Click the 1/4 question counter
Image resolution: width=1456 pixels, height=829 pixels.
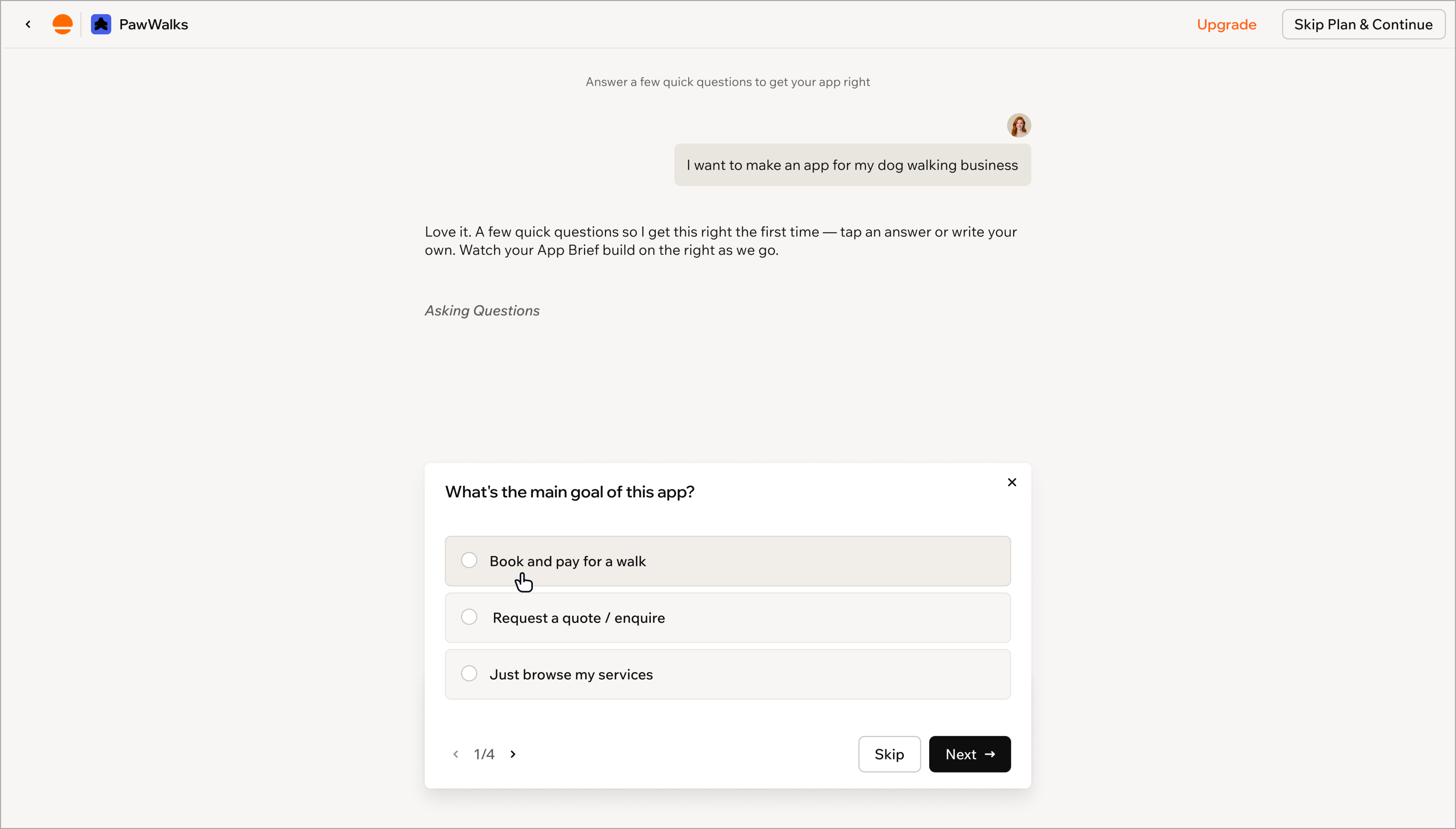(x=484, y=754)
